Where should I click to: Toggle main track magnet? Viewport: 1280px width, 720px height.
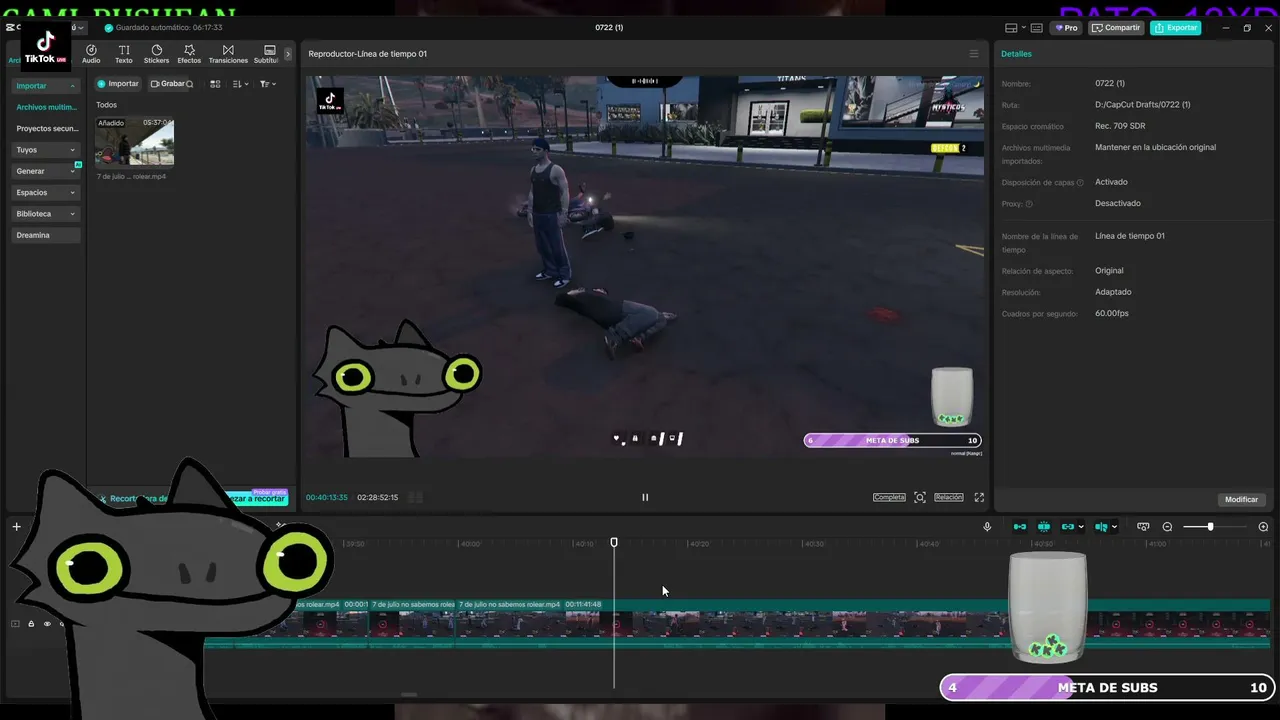pyautogui.click(x=1020, y=527)
